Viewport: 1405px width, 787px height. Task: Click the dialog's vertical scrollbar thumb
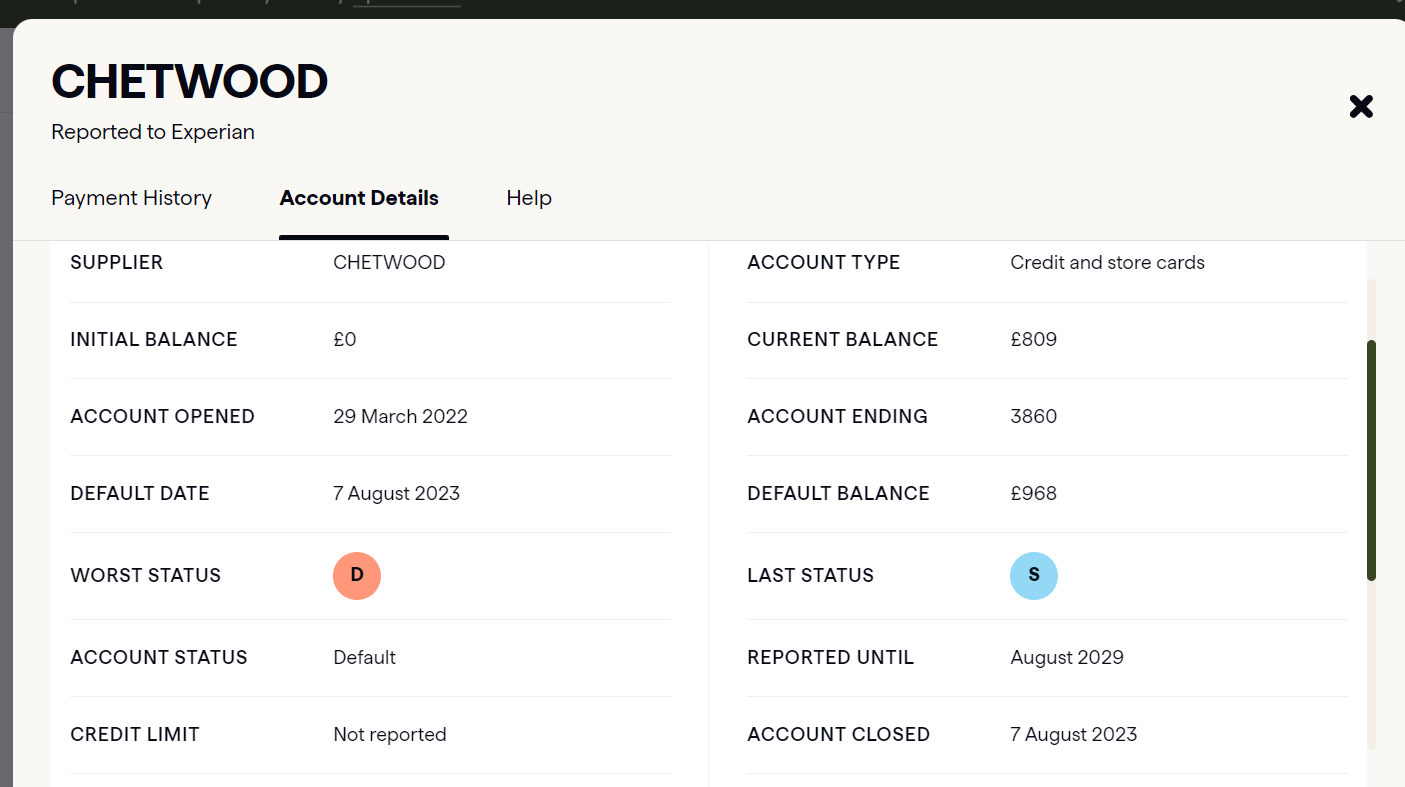pos(1372,460)
